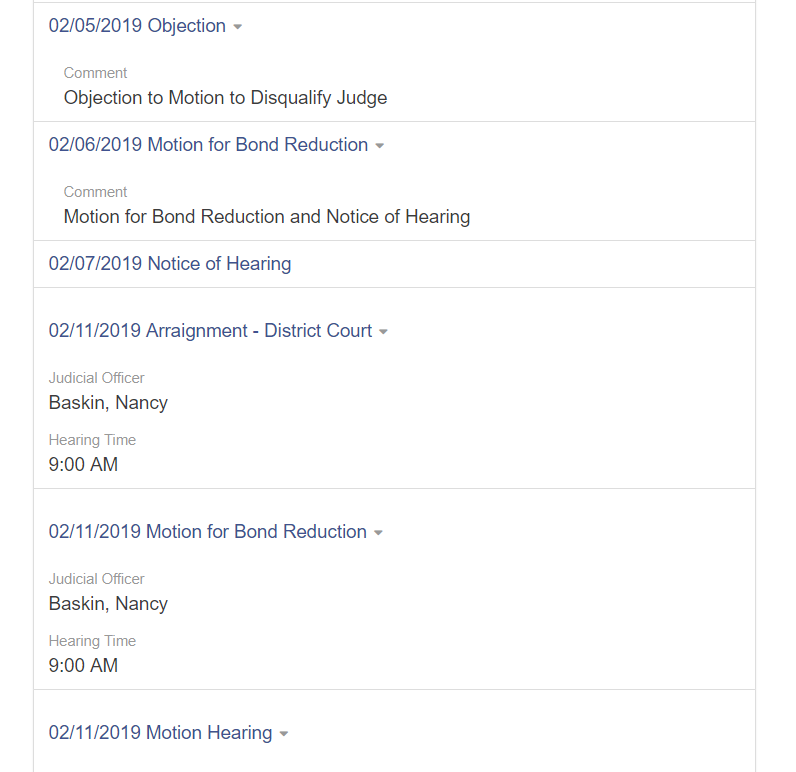Click Baskin, Nancy under the Arraignment entry
796x772 pixels.
108,403
